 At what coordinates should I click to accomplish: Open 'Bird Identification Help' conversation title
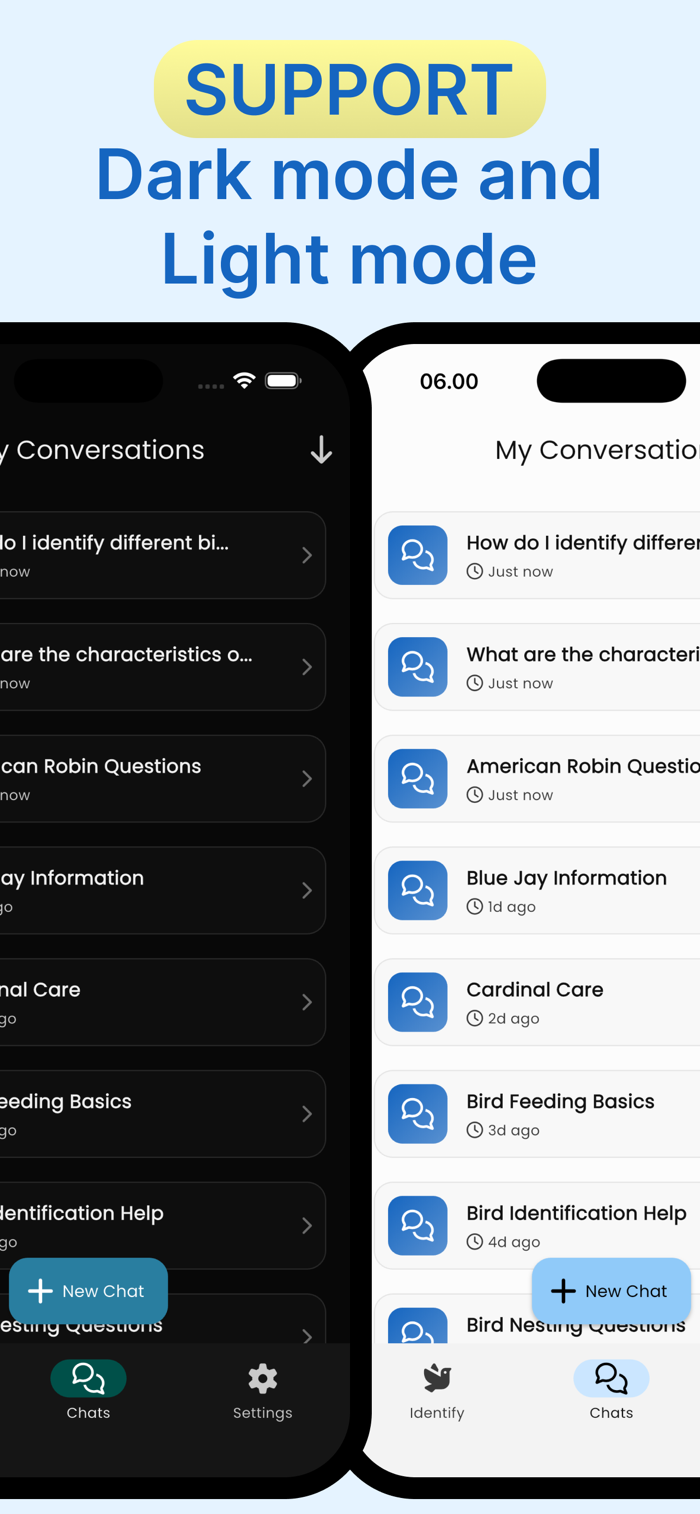pyautogui.click(x=576, y=1214)
